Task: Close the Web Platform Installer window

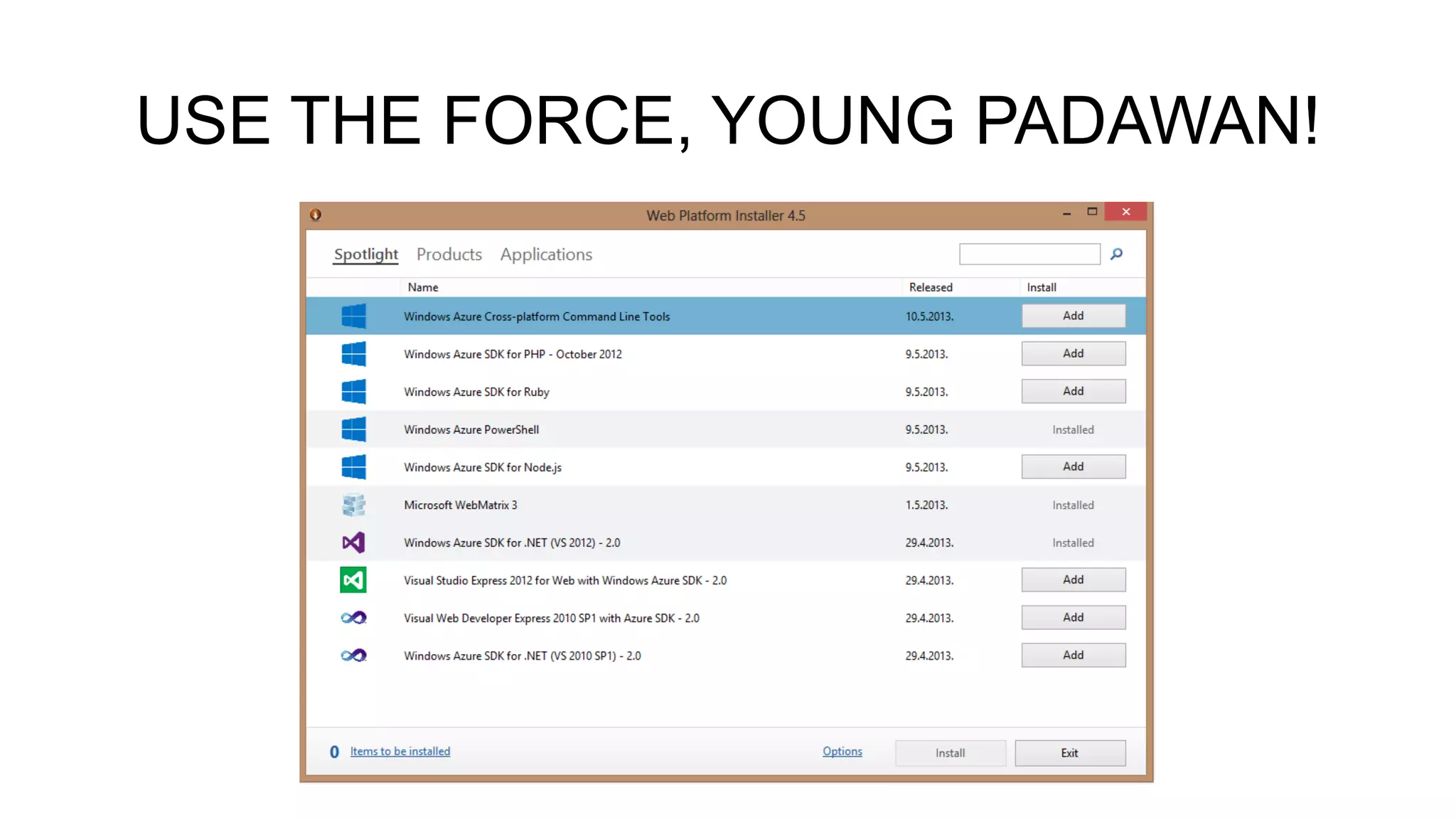Action: tap(1126, 212)
